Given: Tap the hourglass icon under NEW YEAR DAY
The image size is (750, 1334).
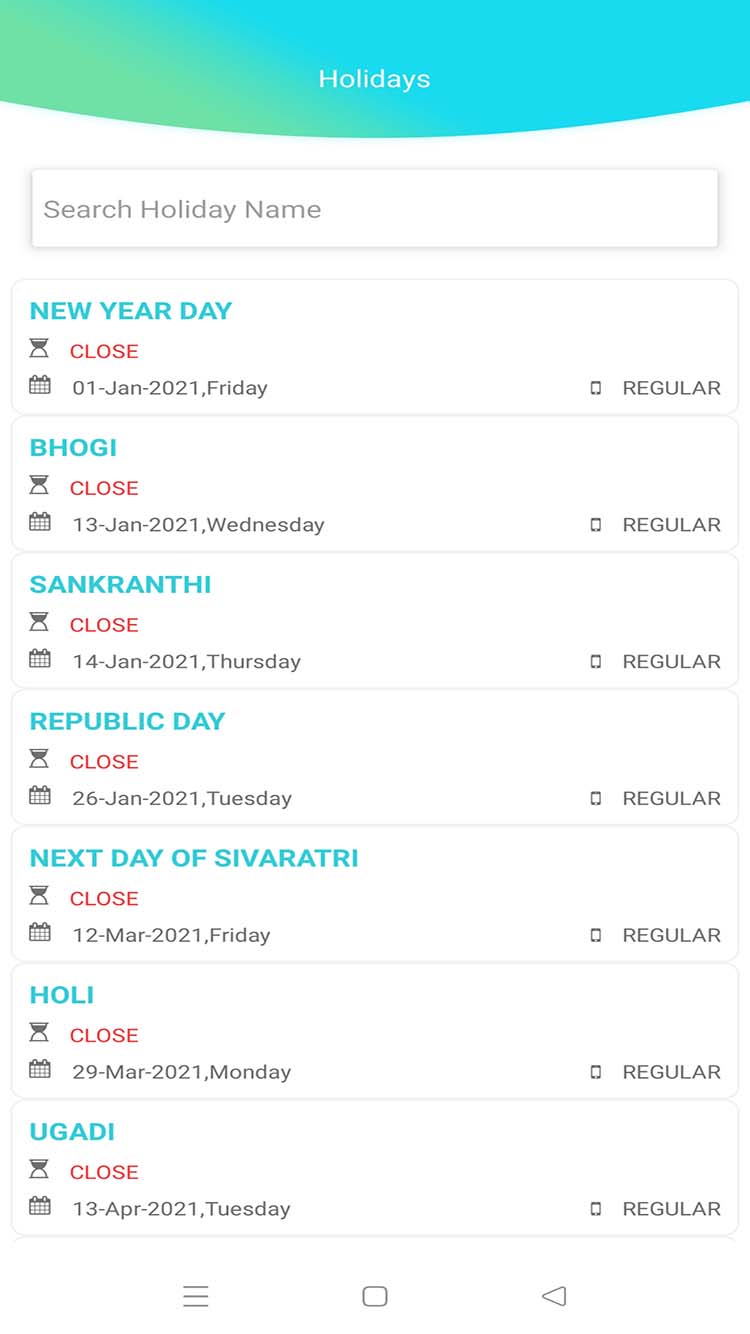Looking at the screenshot, I should [x=39, y=349].
